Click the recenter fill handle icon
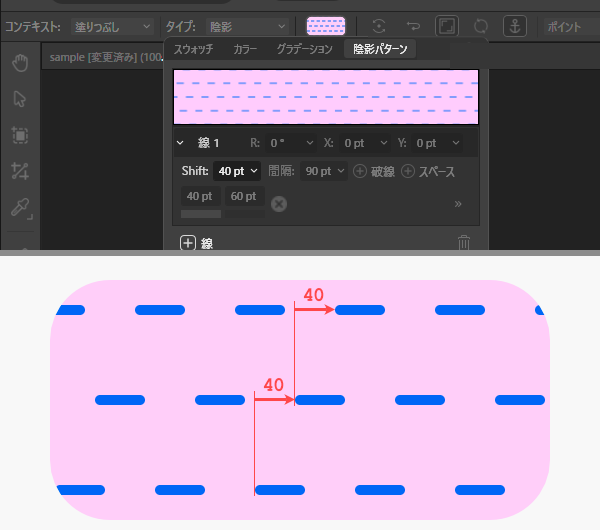 (x=378, y=26)
